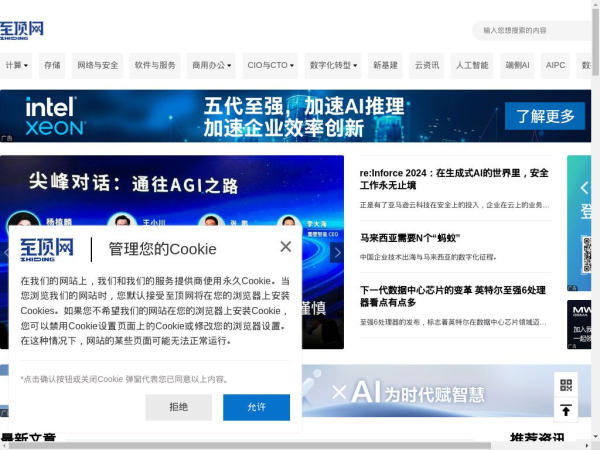
Task: Open the 新基建 navigation item
Action: click(x=385, y=65)
